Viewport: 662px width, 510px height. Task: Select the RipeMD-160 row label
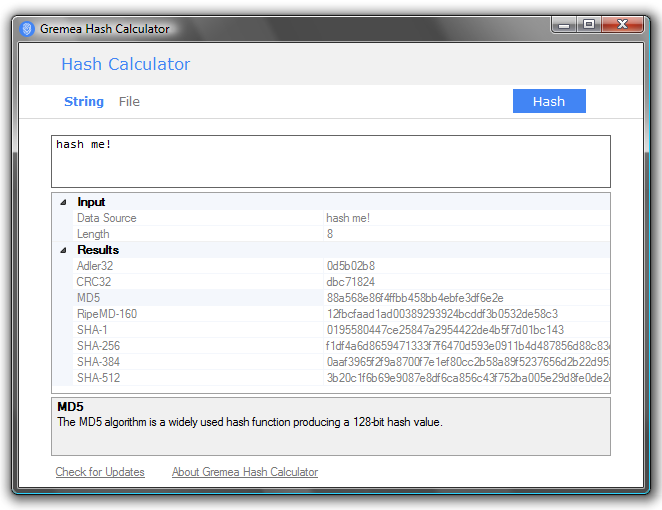click(107, 314)
